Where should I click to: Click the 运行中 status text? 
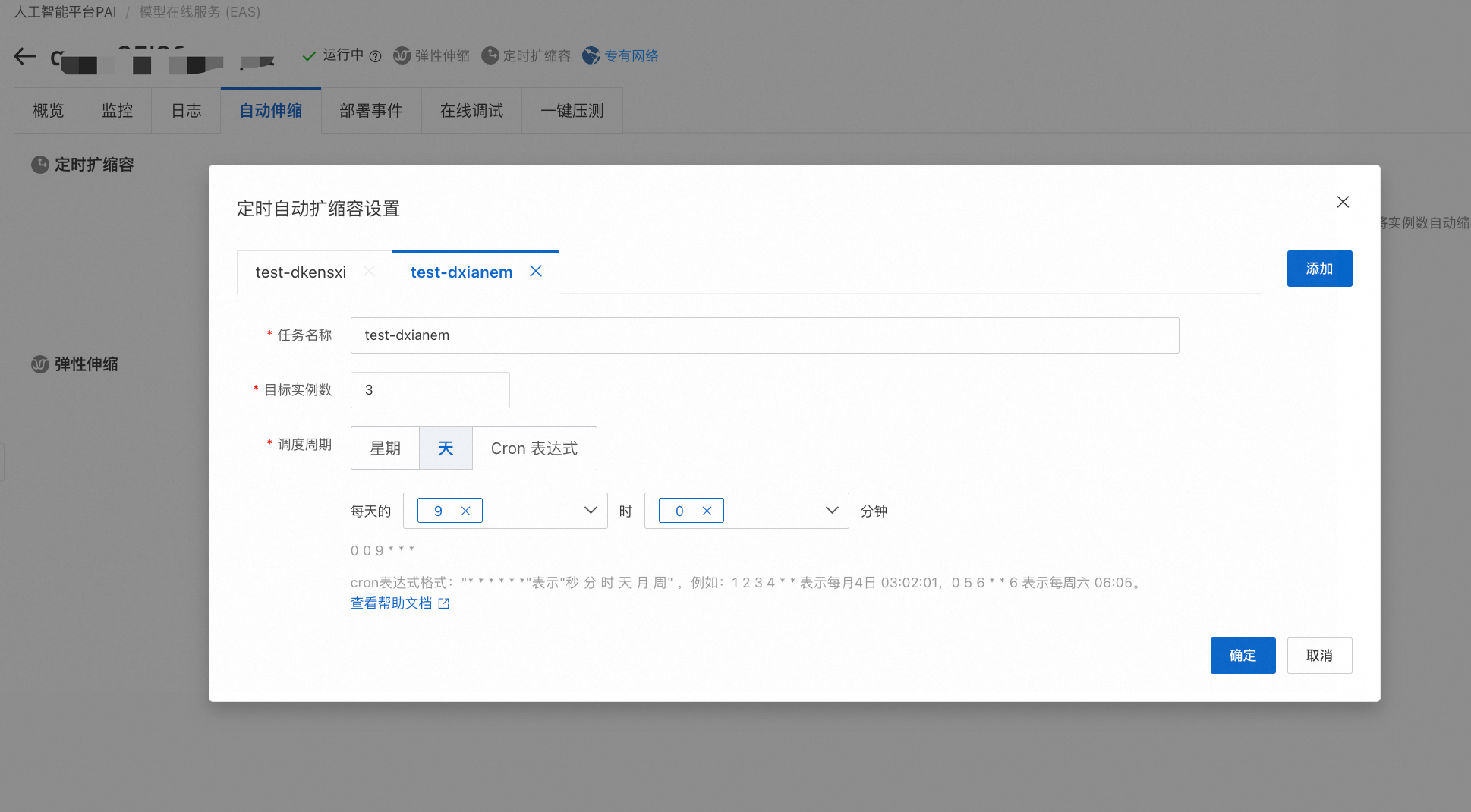[x=343, y=55]
